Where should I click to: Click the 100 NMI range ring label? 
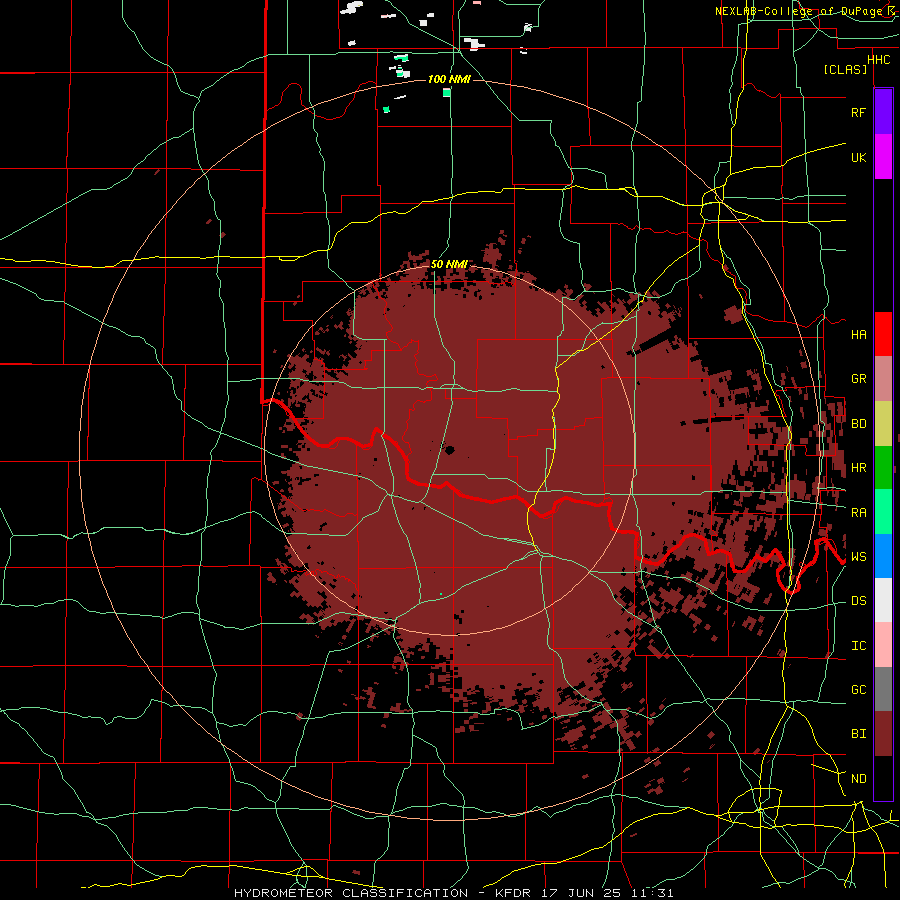[x=449, y=79]
